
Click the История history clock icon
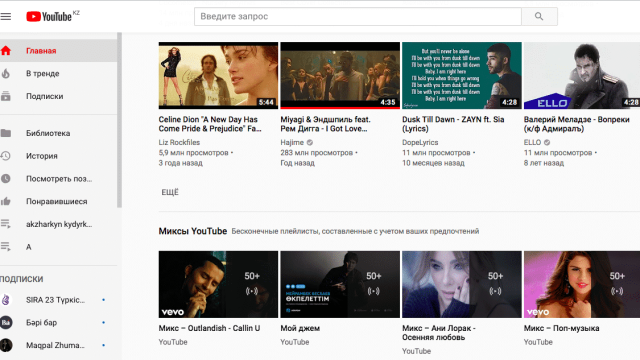point(6,156)
